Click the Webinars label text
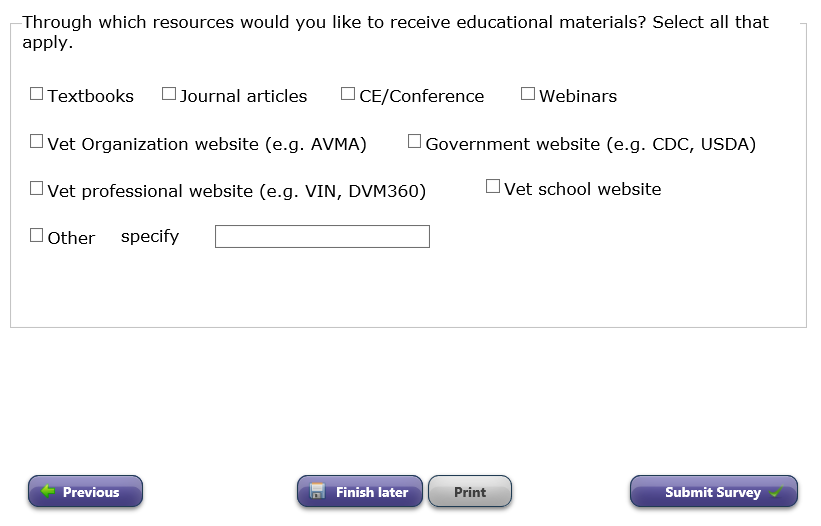This screenshot has width=821, height=526. click(x=578, y=96)
